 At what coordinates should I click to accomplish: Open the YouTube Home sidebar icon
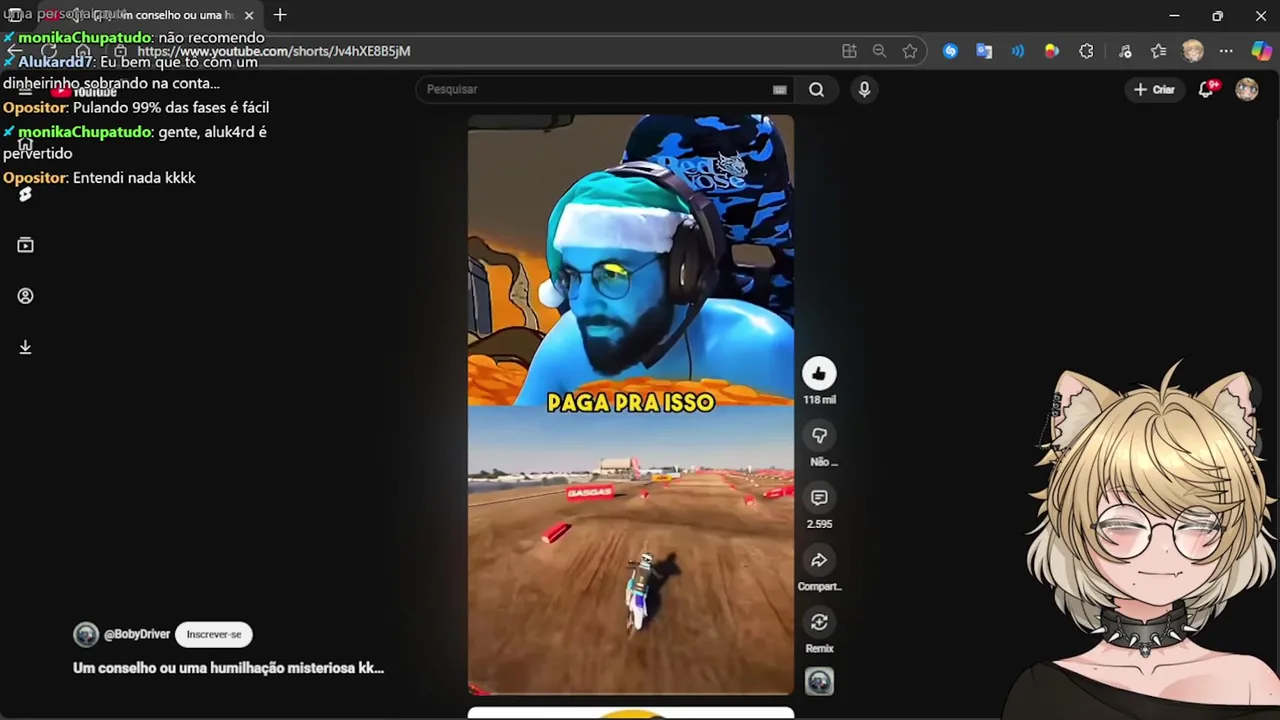25,143
